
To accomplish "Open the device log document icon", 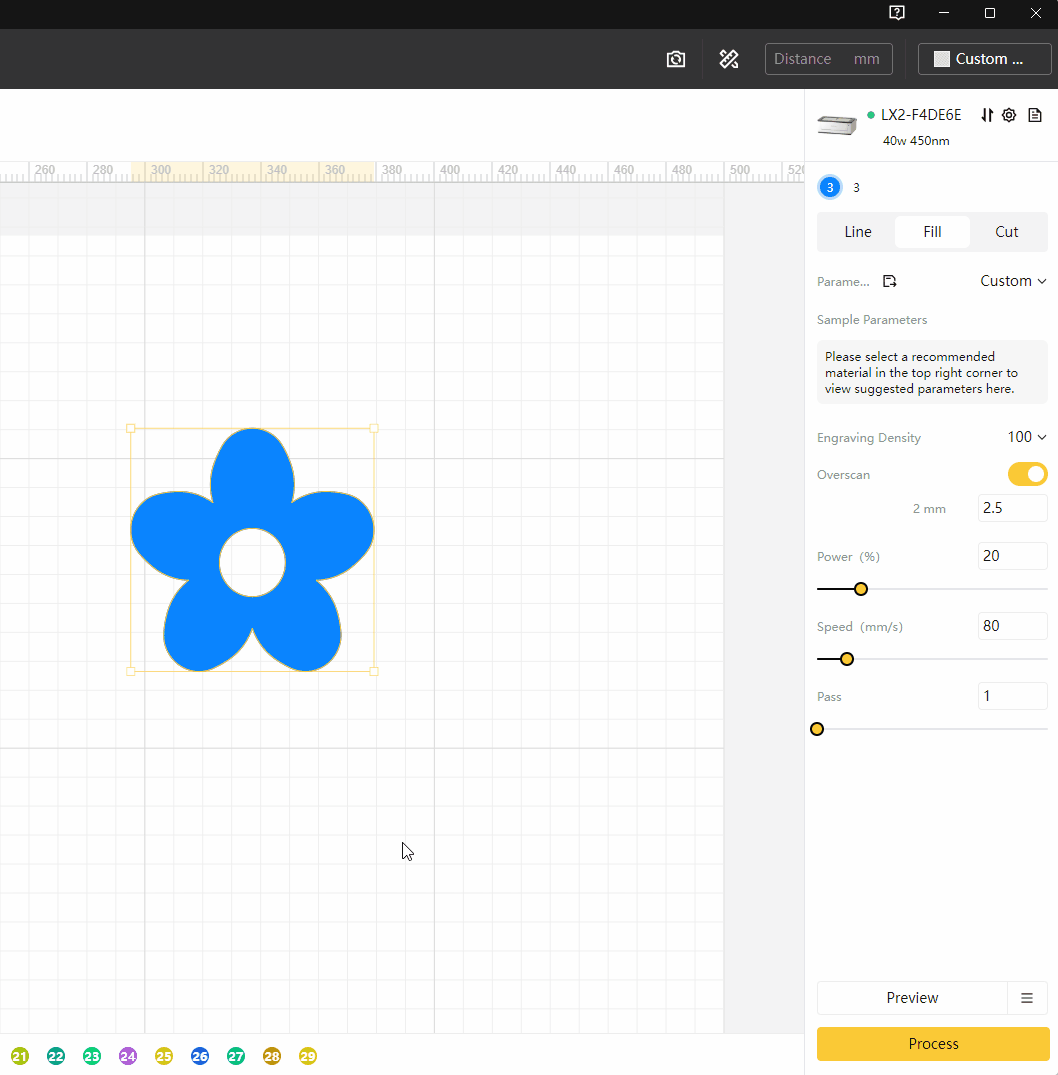I will point(1035,114).
